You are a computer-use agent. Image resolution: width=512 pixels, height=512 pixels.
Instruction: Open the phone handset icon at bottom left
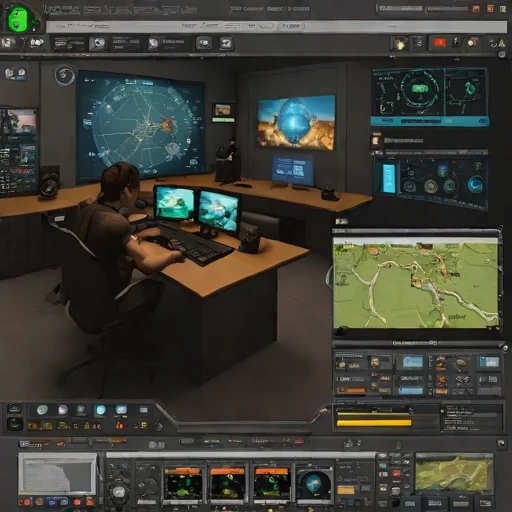[x=14, y=424]
